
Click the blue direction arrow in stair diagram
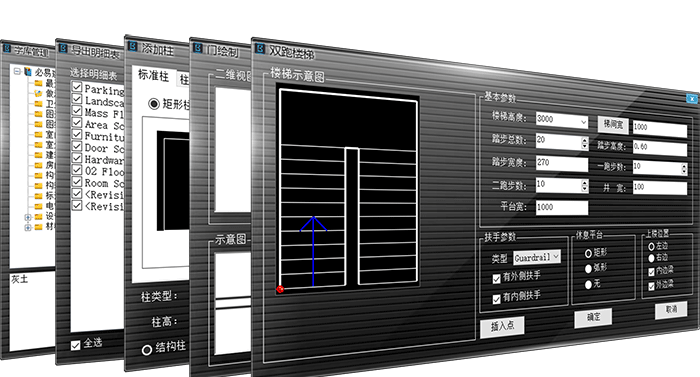point(313,251)
